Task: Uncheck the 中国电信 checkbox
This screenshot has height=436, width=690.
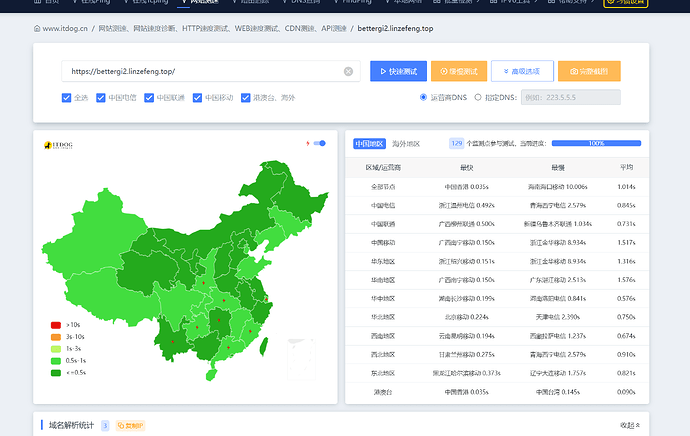Action: (101, 98)
